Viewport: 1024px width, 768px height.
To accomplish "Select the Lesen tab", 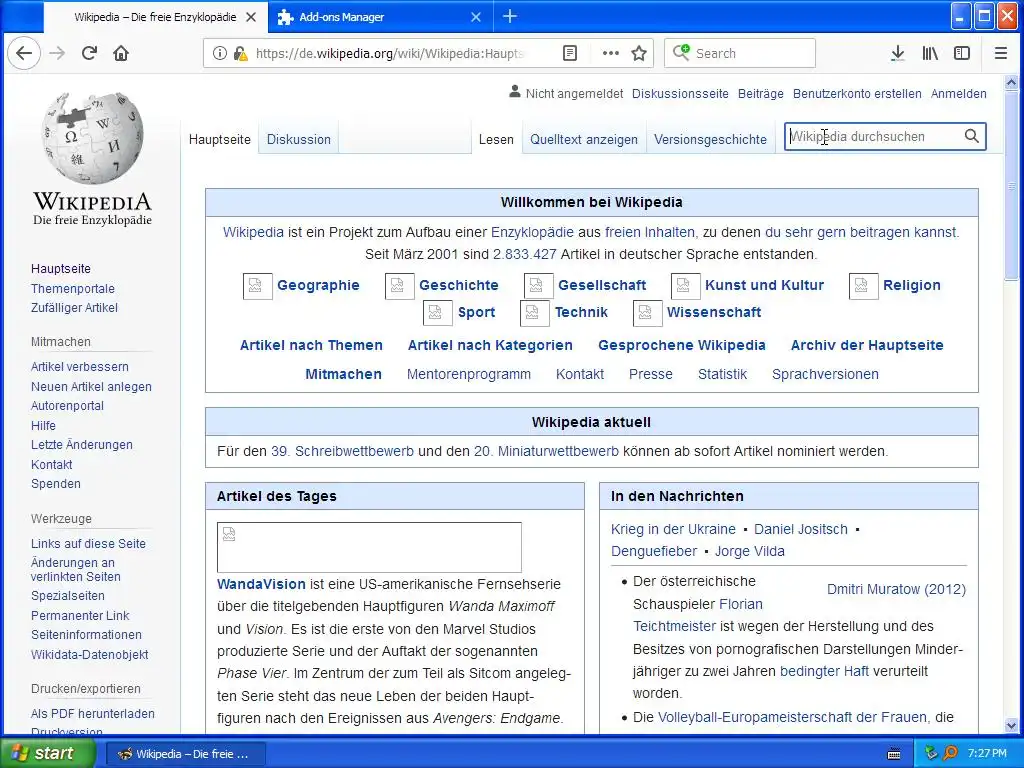I will coord(496,139).
